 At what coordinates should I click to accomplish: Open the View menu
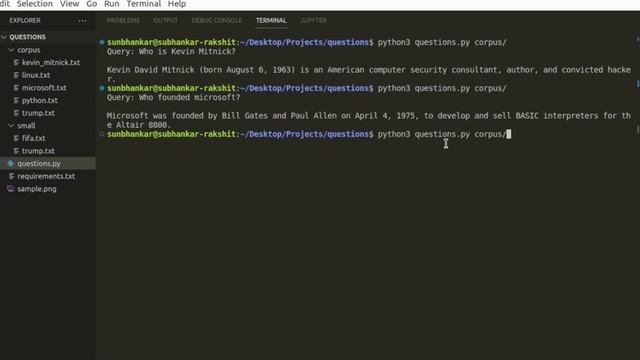[x=69, y=4]
